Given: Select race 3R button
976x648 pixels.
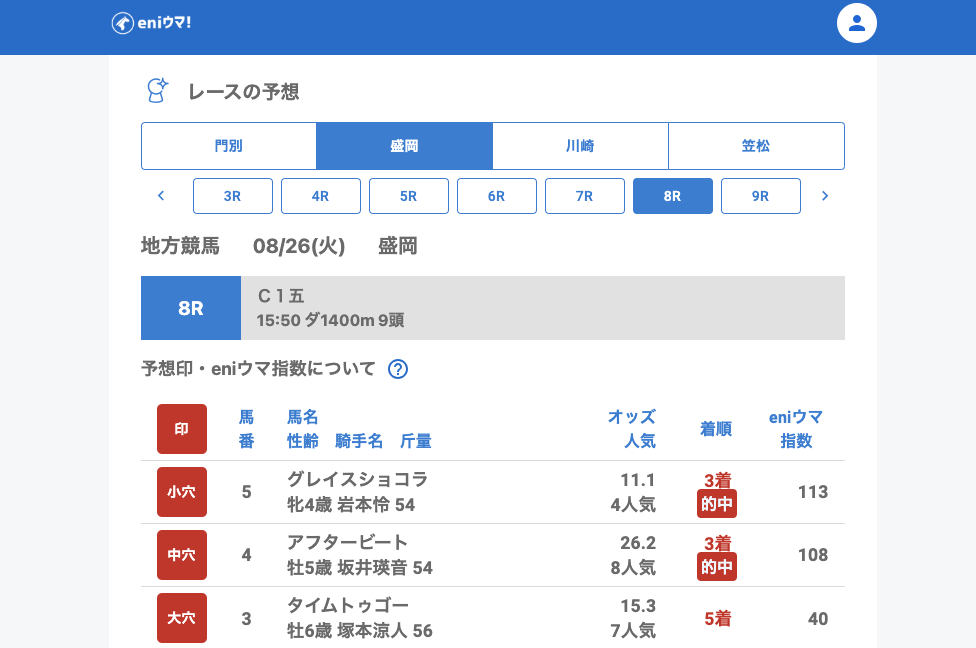Looking at the screenshot, I should point(233,196).
